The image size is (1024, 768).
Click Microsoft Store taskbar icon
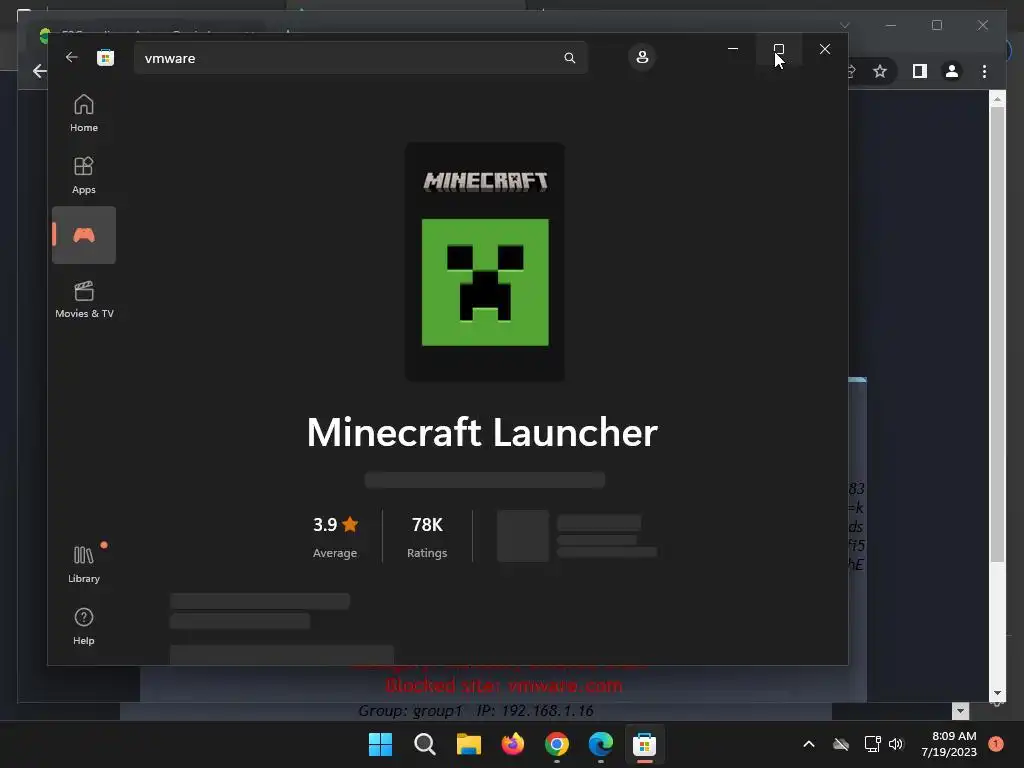645,744
